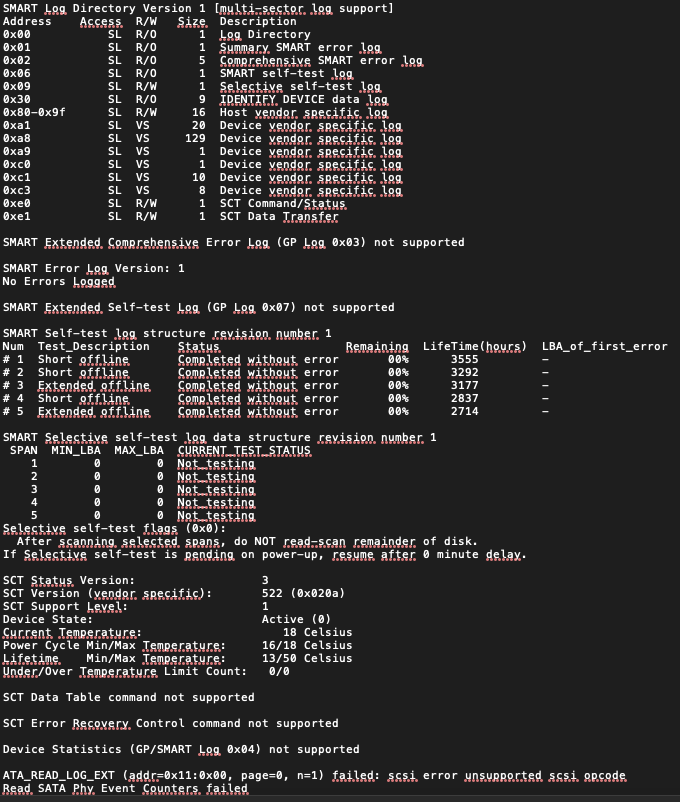Click the "IDENTIFY DEVICE data log" entry
Image resolution: width=680 pixels, height=802 pixels.
[x=303, y=99]
